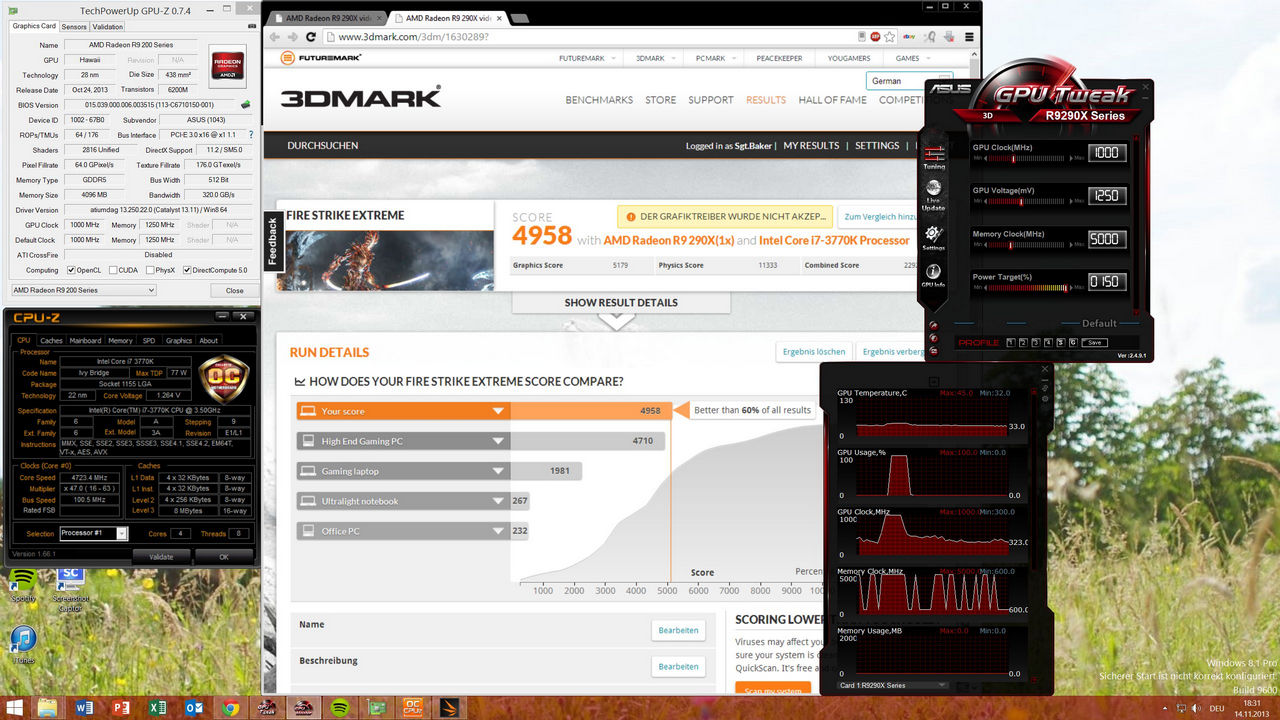Expand the Processor #1 selection dropdown

pos(122,533)
